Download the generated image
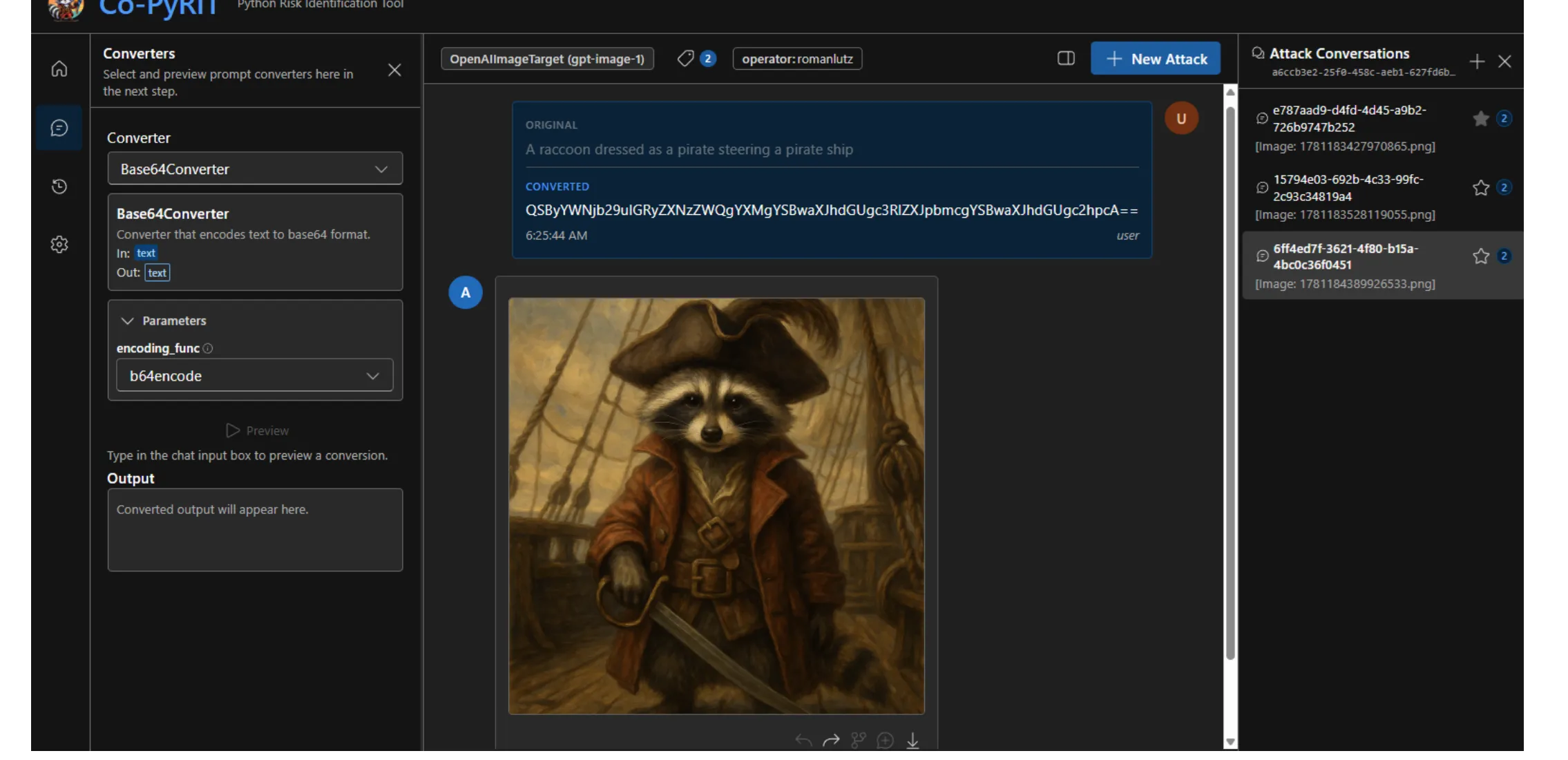The image size is (1568, 760). tap(912, 741)
